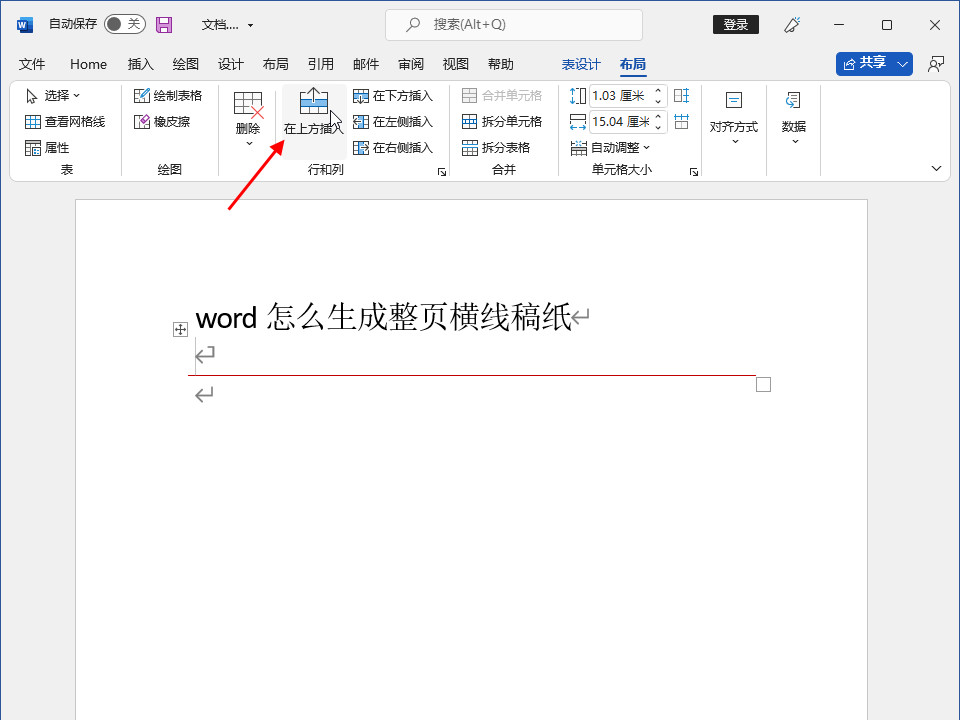Screen dimensions: 960x720
Task: Open the 自动调整 autofit dropdown
Action: click(610, 148)
